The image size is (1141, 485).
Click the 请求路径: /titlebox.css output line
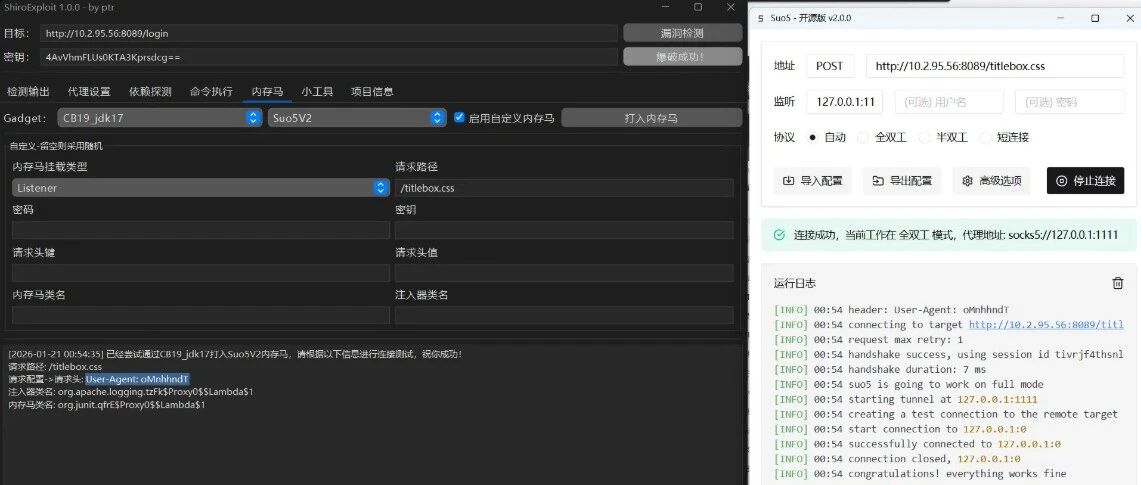[55, 366]
